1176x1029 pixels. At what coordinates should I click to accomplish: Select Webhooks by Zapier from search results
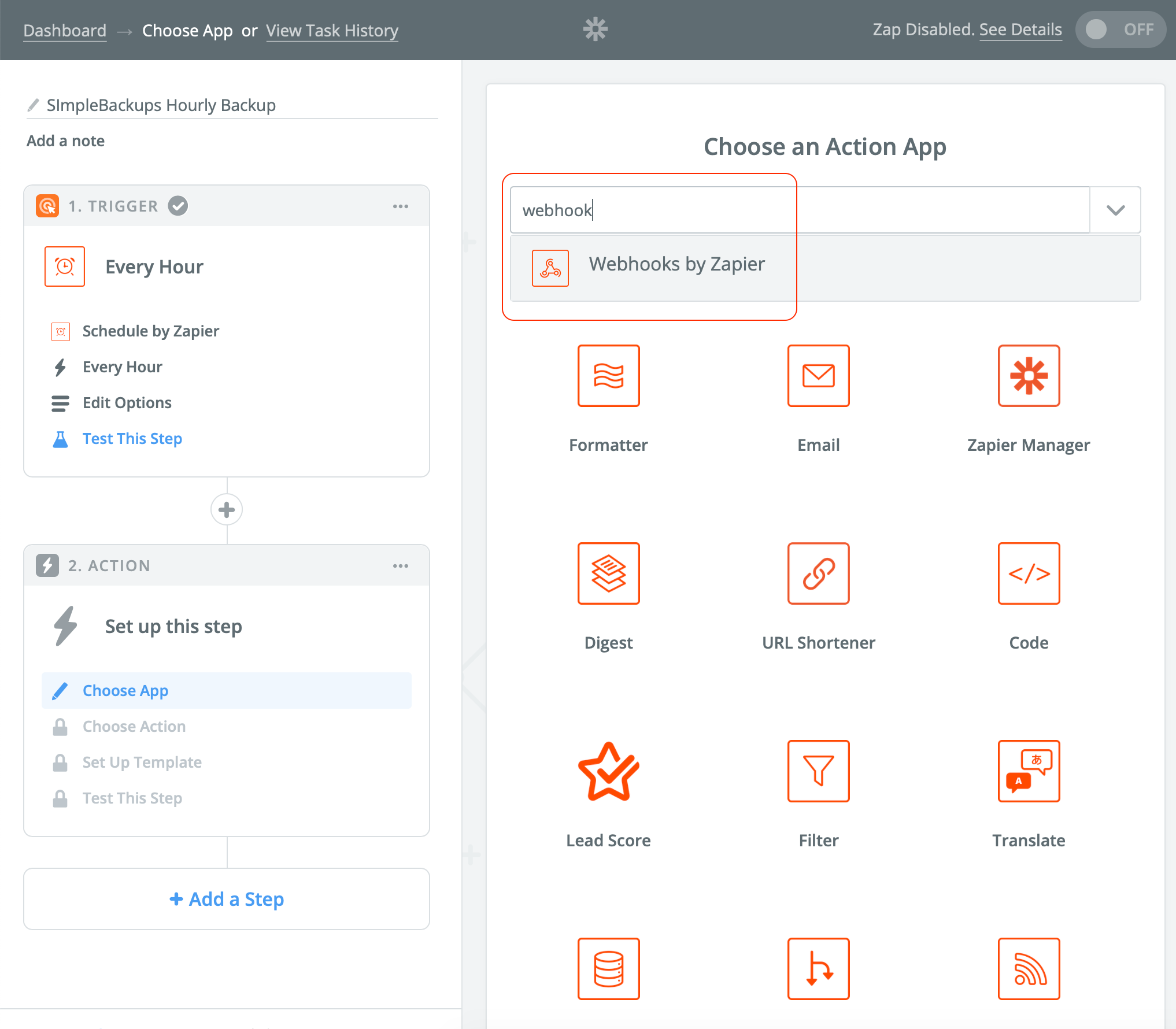tap(676, 264)
